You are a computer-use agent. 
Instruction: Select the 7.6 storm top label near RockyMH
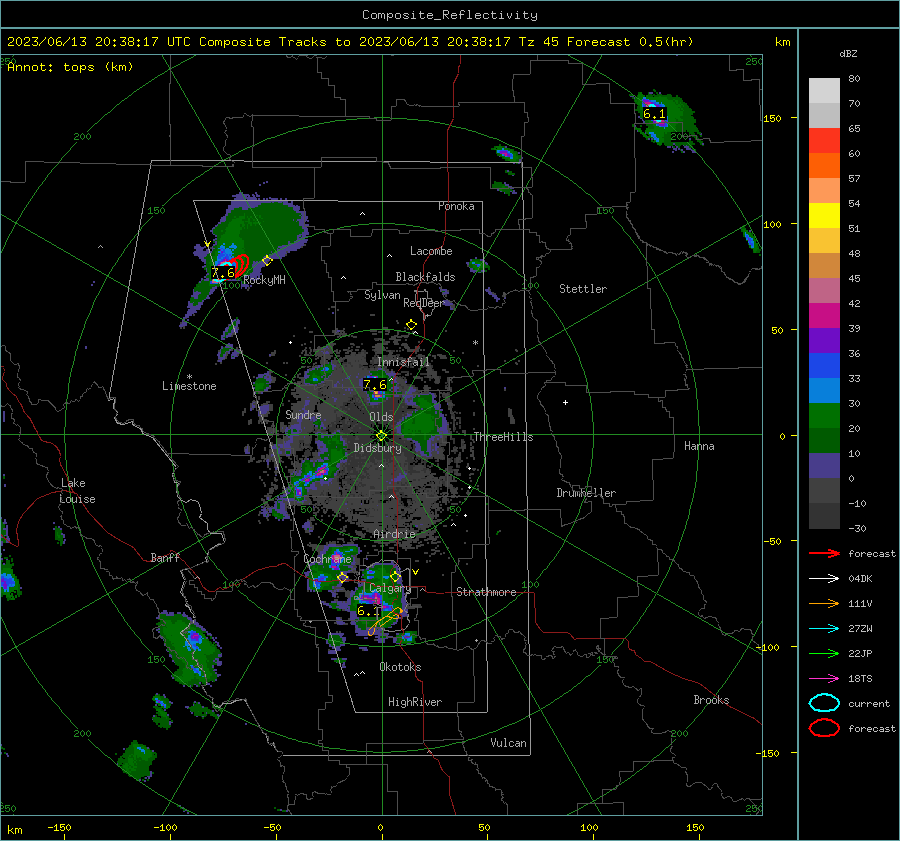(223, 273)
